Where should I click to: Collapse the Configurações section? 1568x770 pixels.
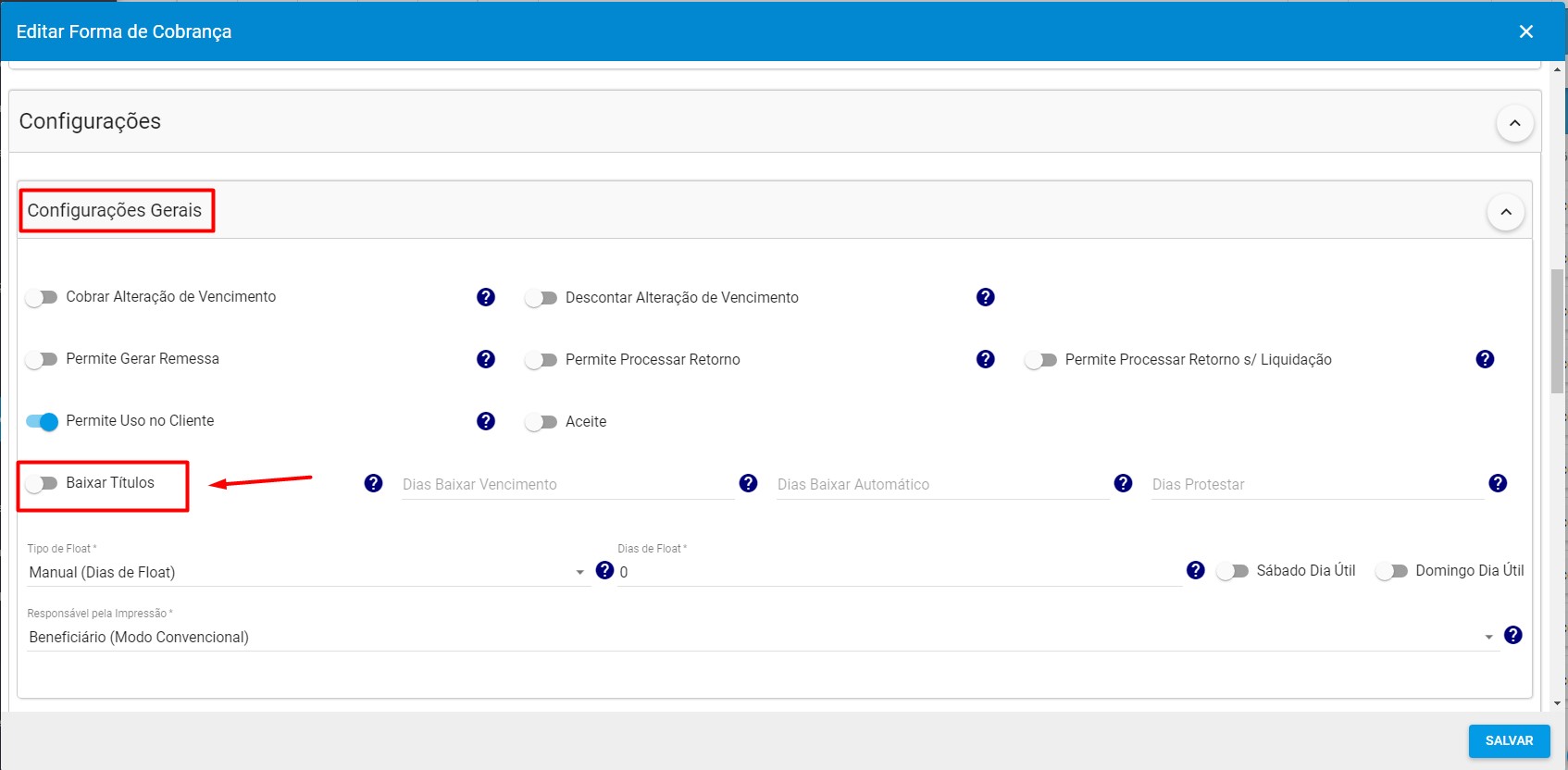point(1515,123)
